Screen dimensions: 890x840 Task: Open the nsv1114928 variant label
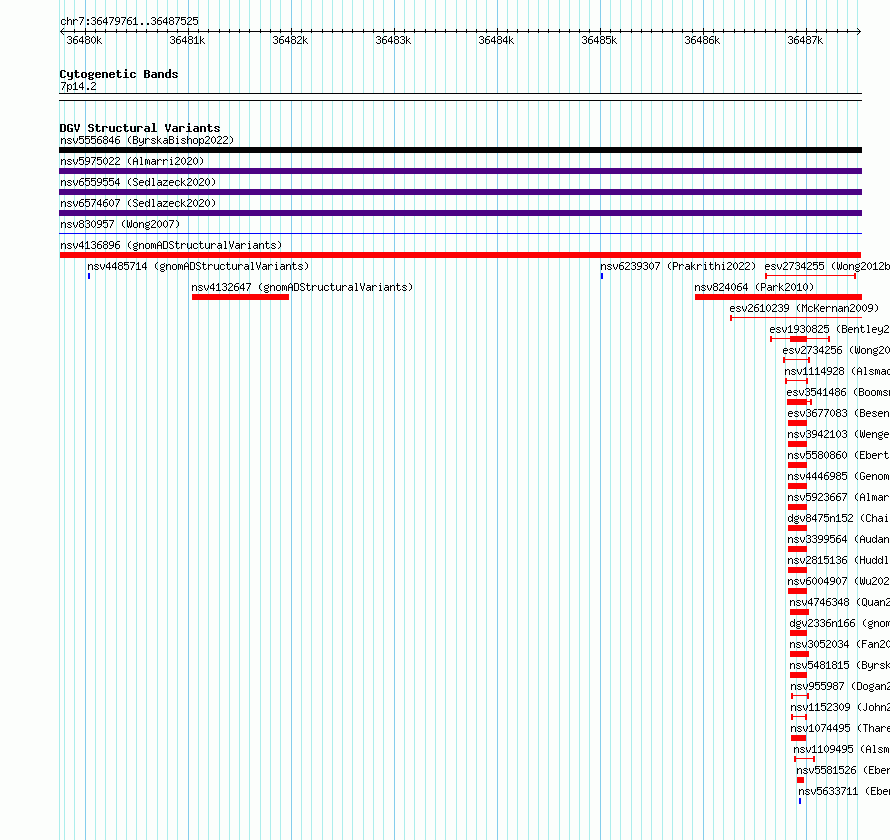click(837, 371)
